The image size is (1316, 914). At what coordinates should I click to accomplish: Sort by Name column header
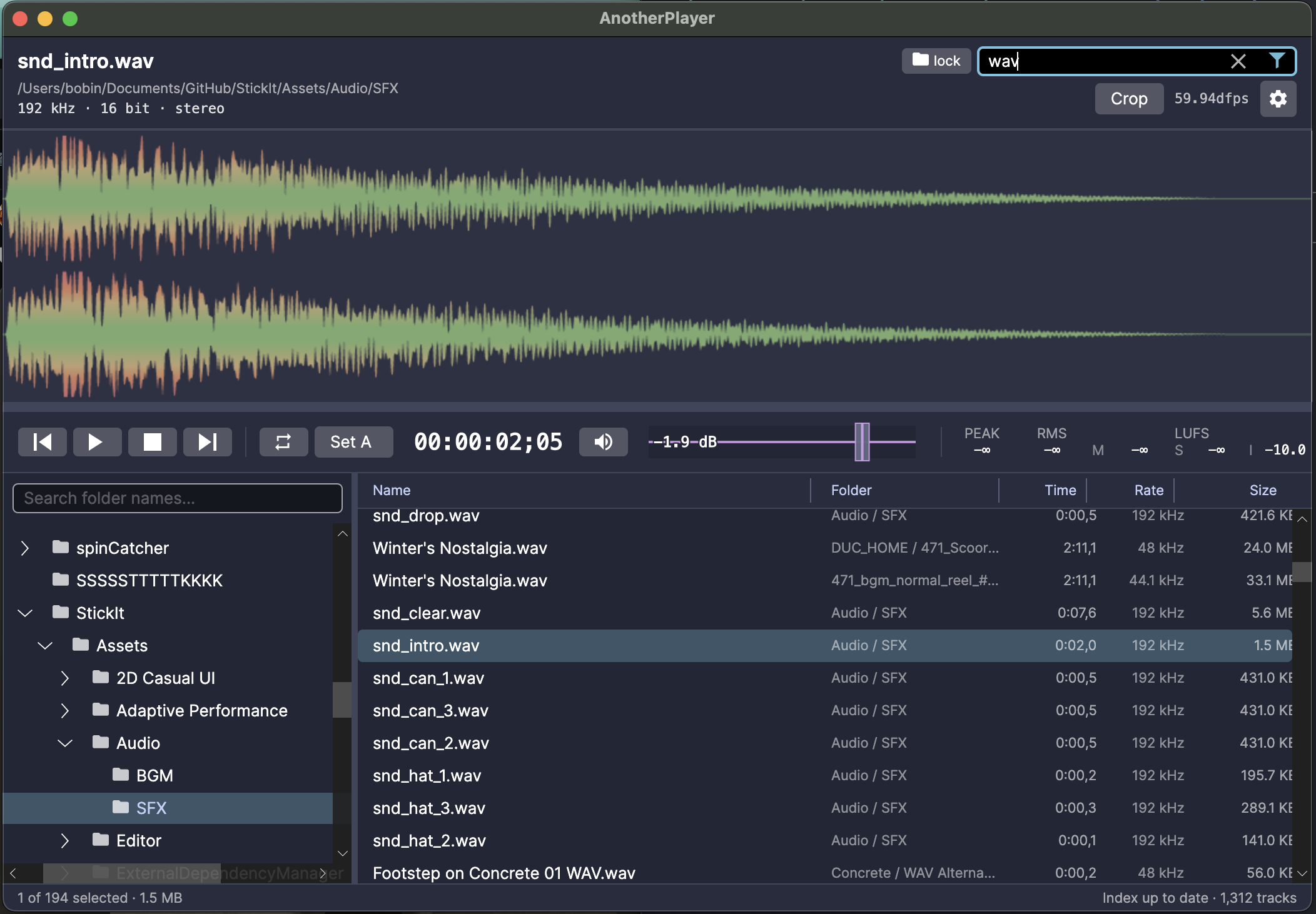click(392, 490)
